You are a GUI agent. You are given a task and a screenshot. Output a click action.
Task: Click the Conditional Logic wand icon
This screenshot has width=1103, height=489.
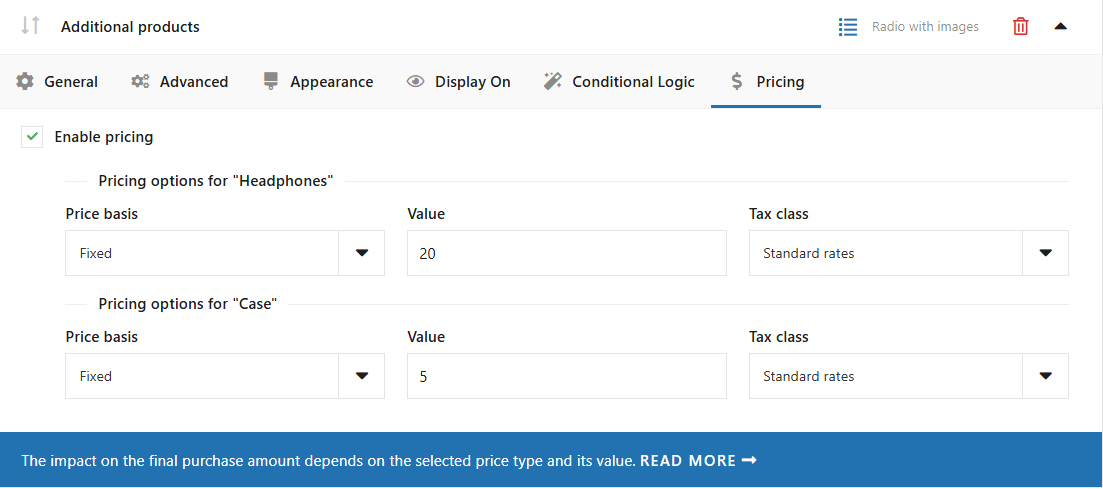[553, 82]
